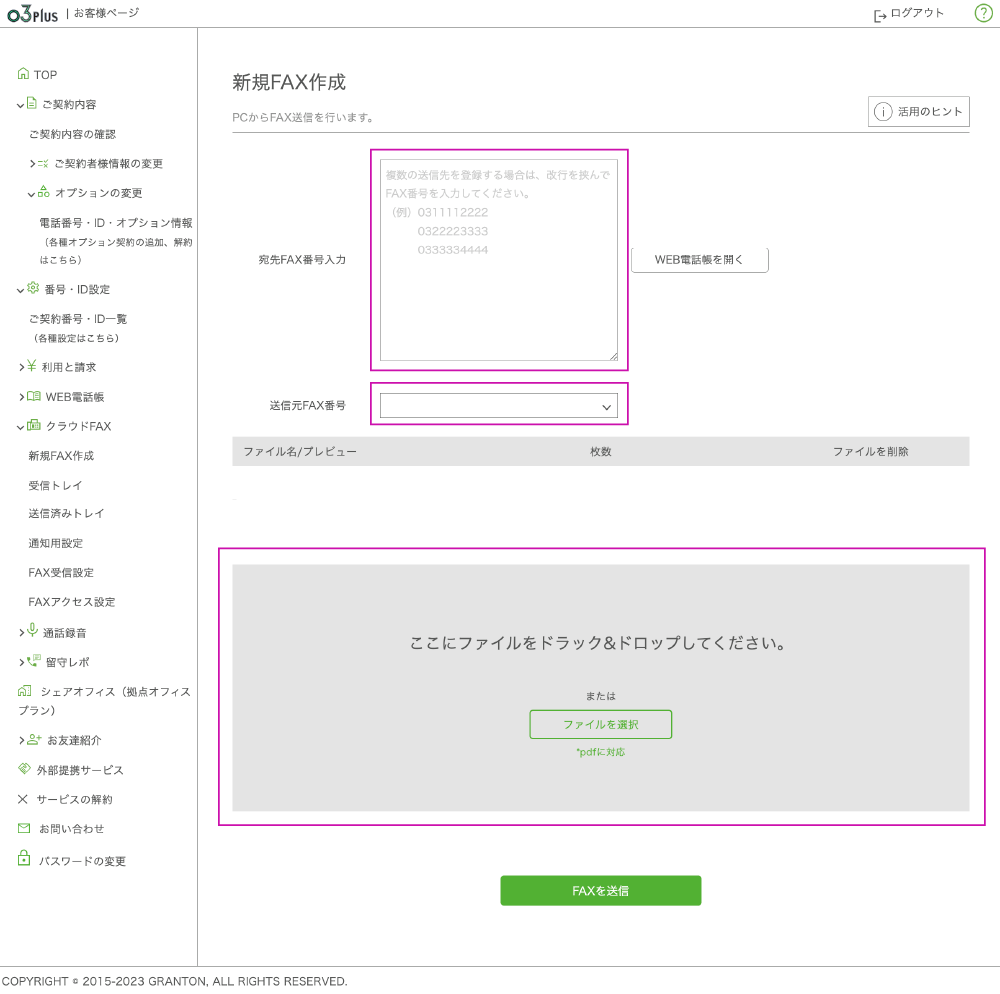Click the logout arrow icon
This screenshot has width=1000, height=994.
[x=880, y=15]
